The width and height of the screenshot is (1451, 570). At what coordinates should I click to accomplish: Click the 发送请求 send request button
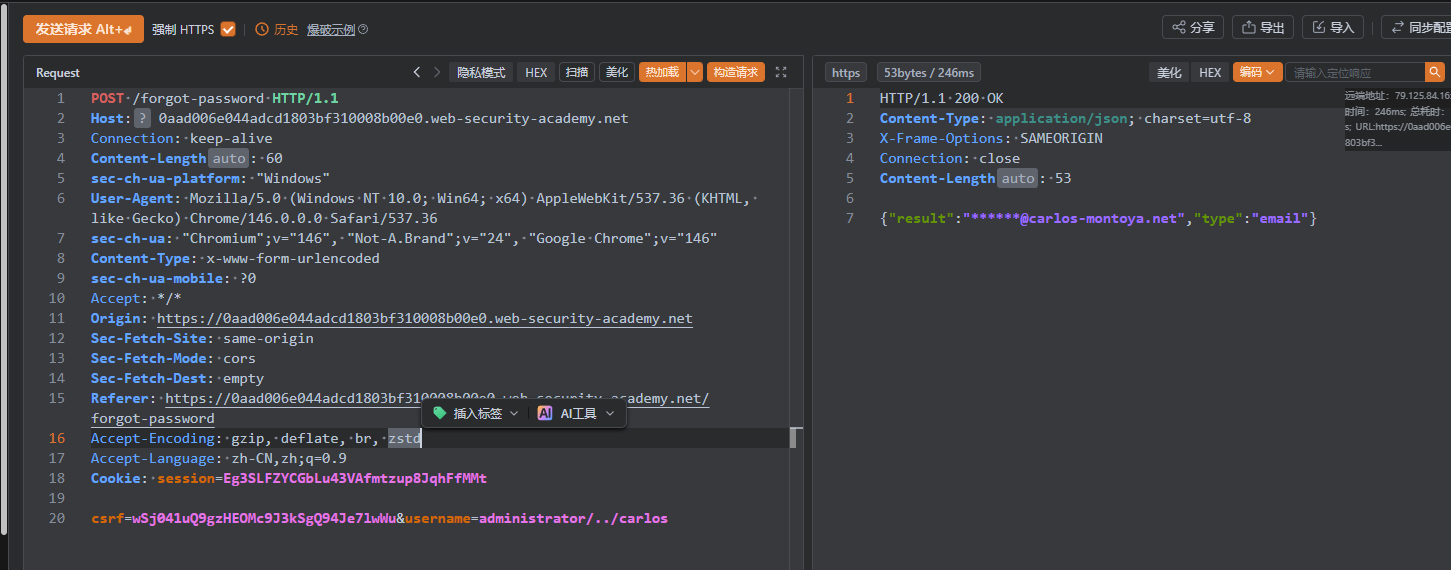[x=83, y=29]
